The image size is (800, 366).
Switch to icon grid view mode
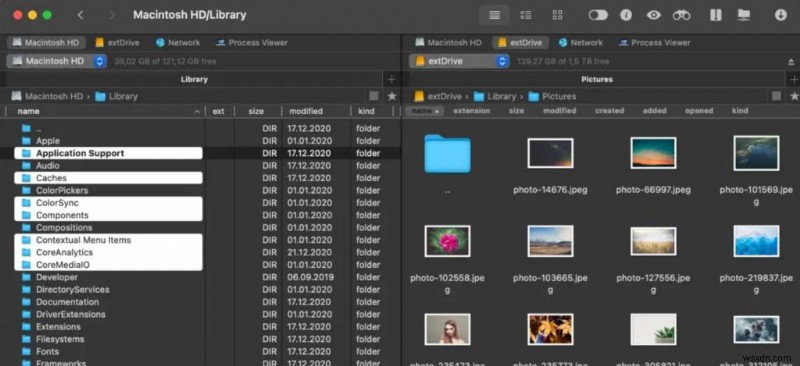557,15
